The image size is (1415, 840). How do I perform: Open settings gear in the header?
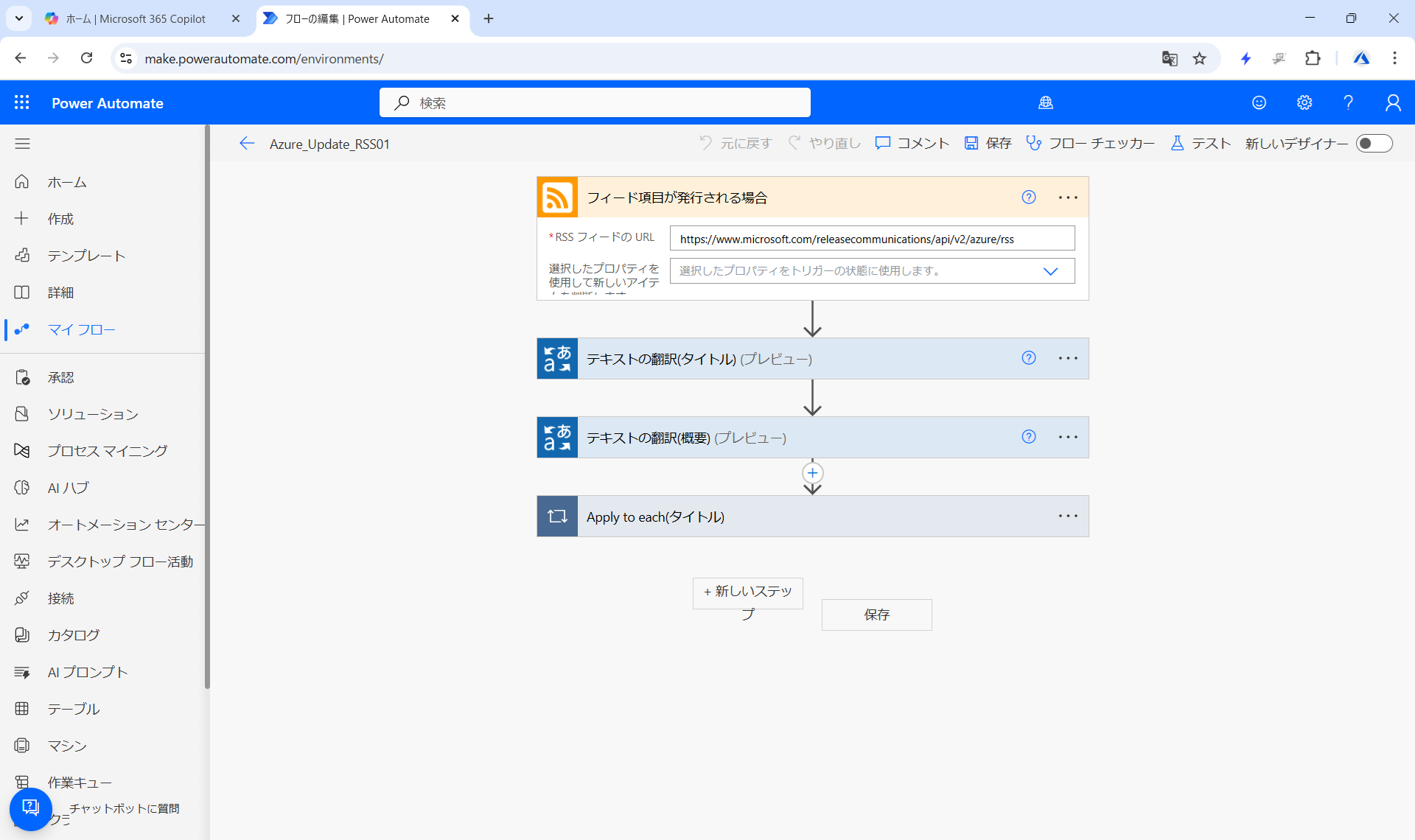coord(1304,103)
